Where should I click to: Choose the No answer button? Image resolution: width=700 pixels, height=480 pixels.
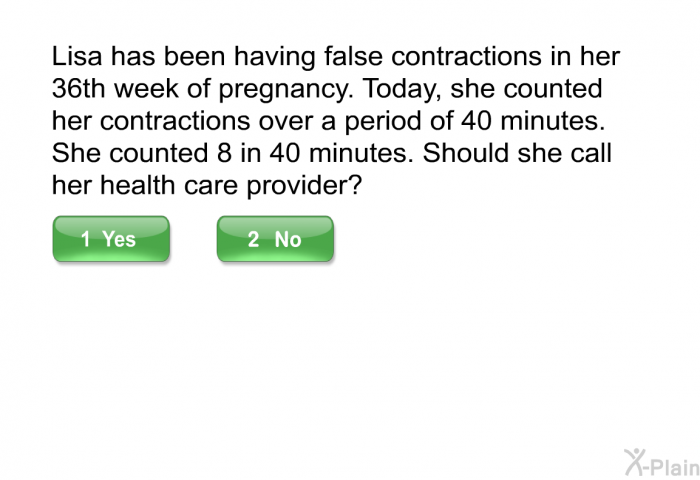click(x=275, y=239)
